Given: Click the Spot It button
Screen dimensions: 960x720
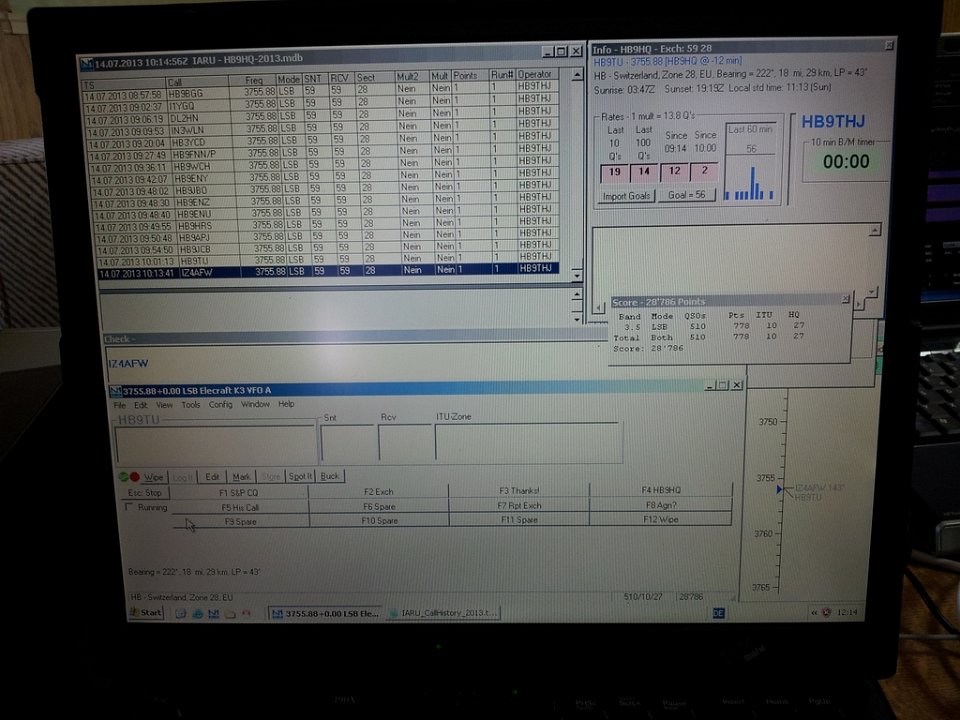Looking at the screenshot, I should [301, 477].
